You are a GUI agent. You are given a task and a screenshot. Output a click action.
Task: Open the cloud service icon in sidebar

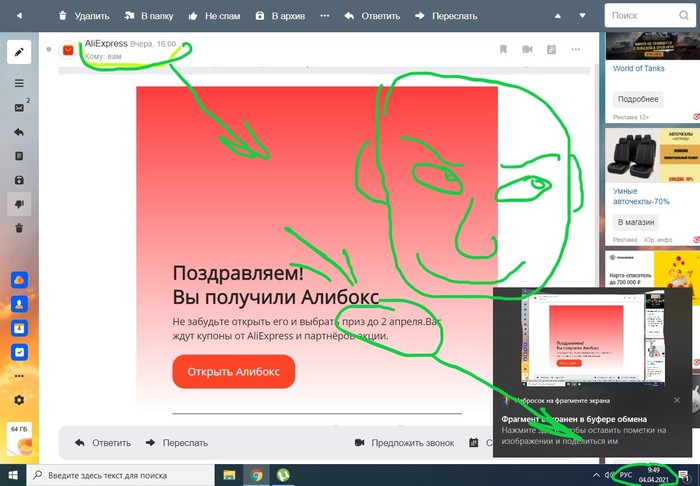(x=19, y=280)
